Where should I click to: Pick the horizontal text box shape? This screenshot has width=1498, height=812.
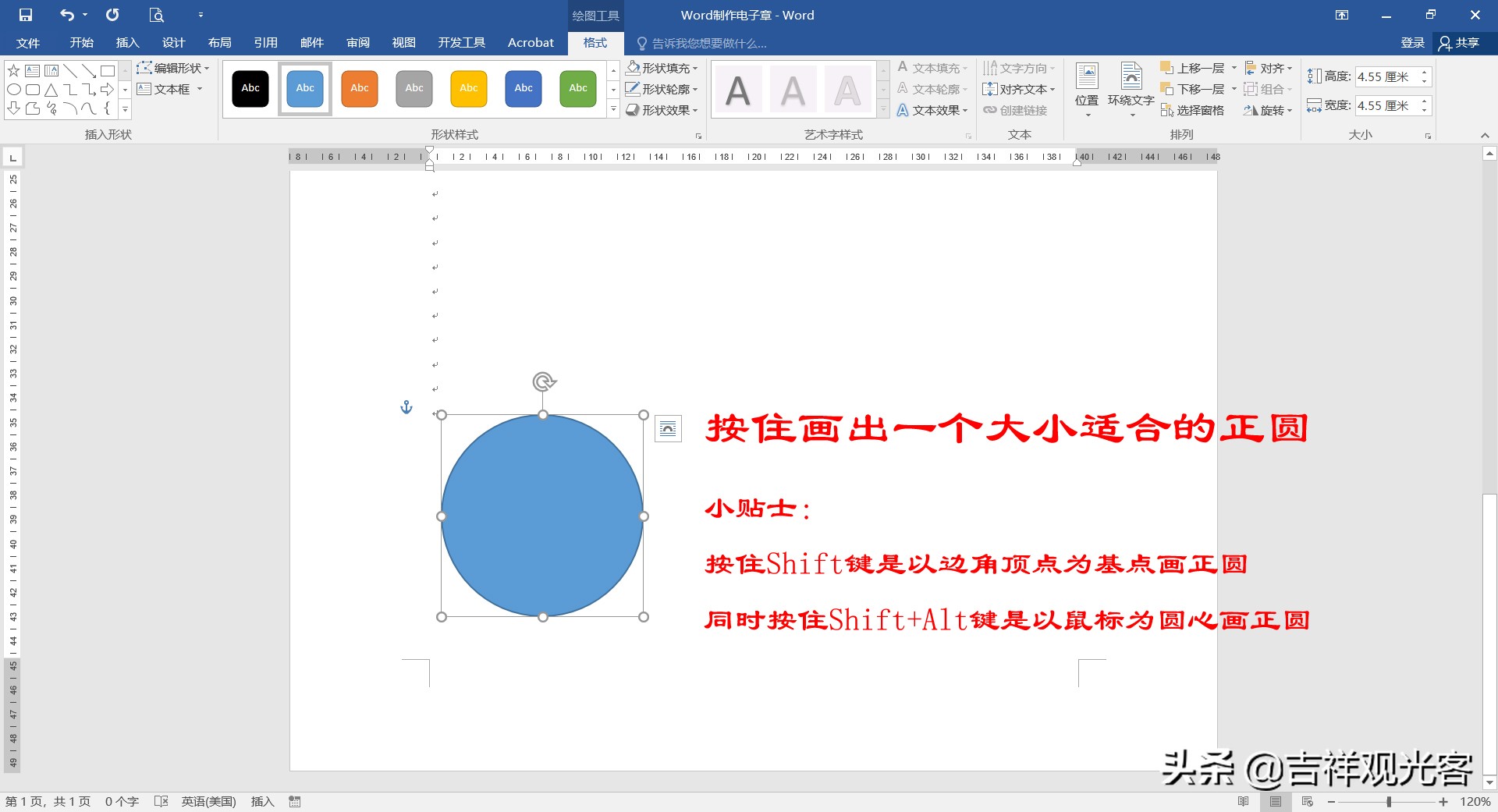[32, 71]
